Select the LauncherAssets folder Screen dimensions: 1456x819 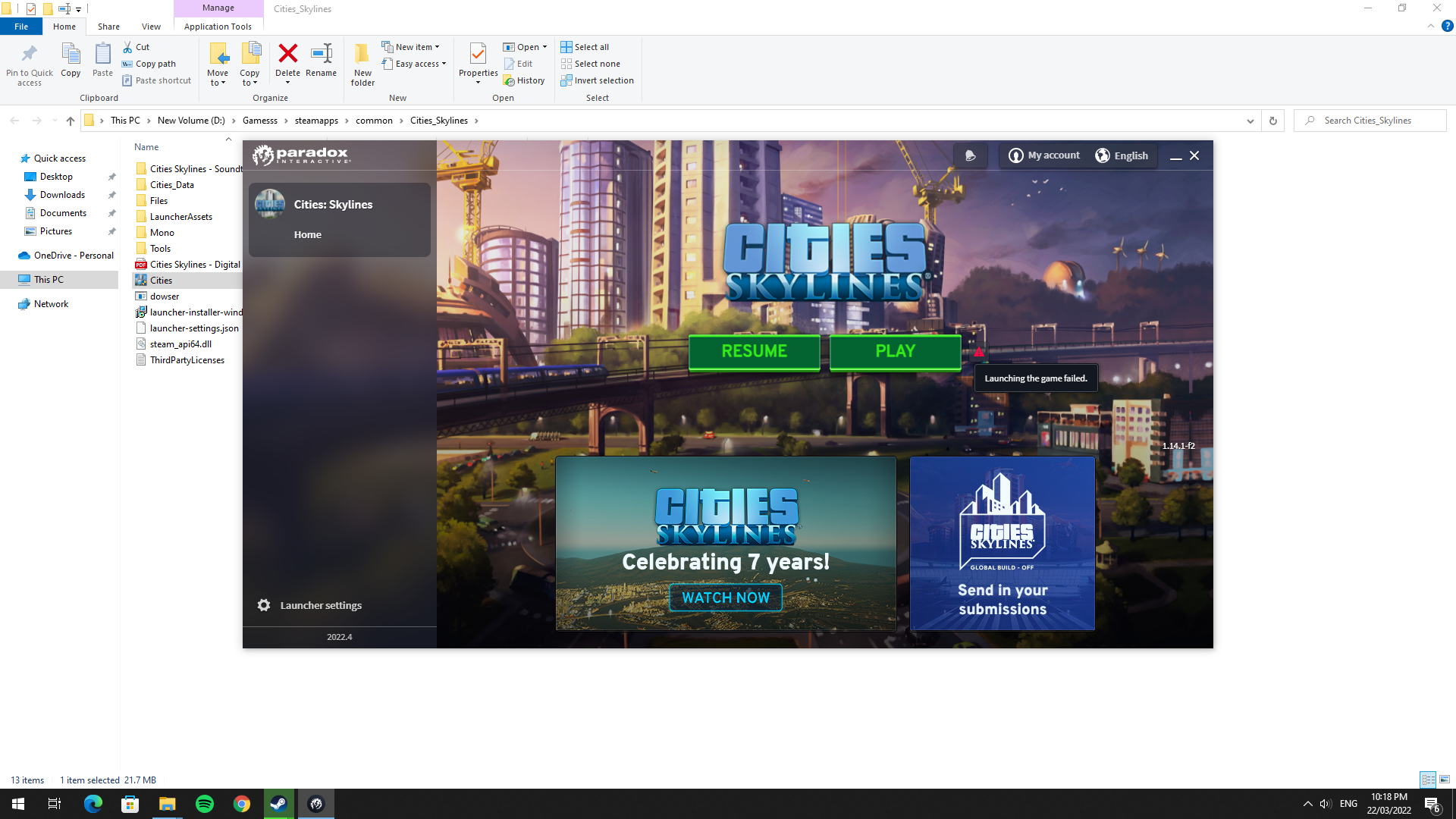pos(181,217)
